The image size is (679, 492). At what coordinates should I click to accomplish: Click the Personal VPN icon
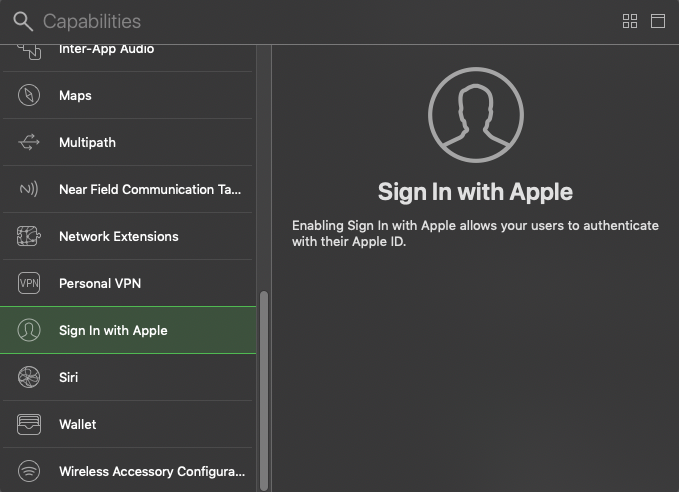point(29,284)
